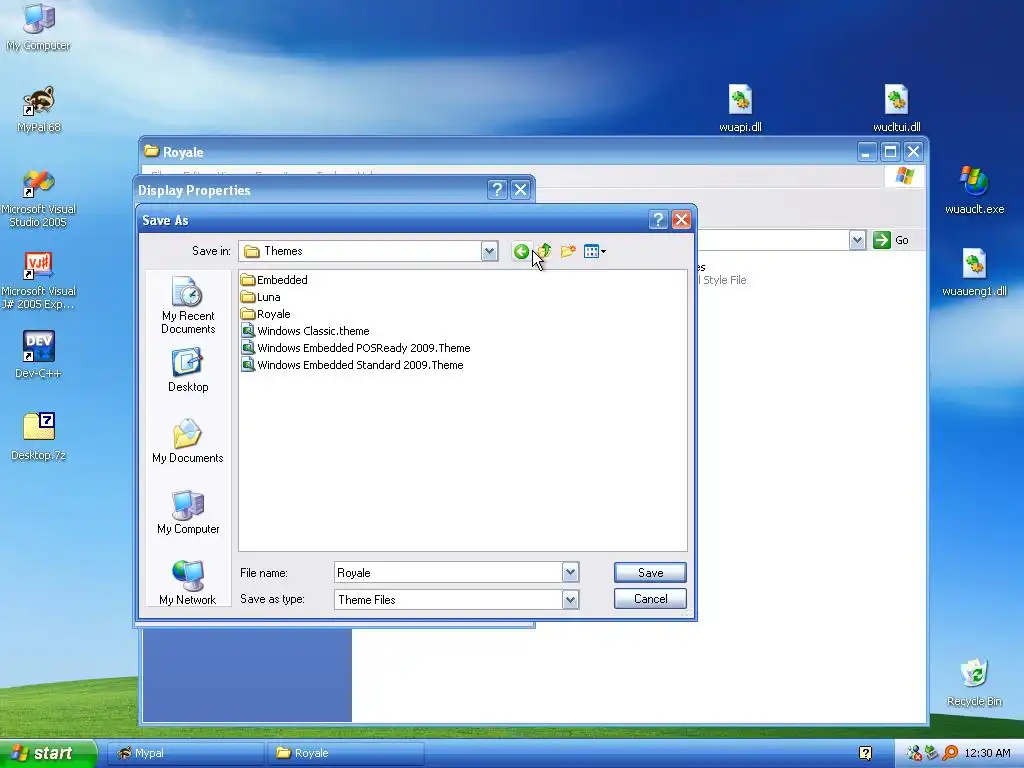Switch to Mypal taskbar button

pos(186,753)
